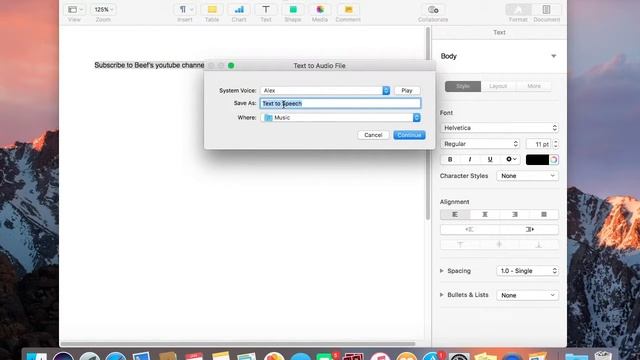
Task: Play the selected system voice
Action: pyautogui.click(x=407, y=90)
